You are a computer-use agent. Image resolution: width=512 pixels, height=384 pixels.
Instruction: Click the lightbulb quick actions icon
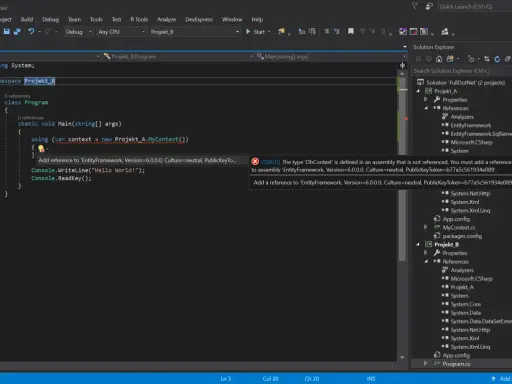click(41, 148)
